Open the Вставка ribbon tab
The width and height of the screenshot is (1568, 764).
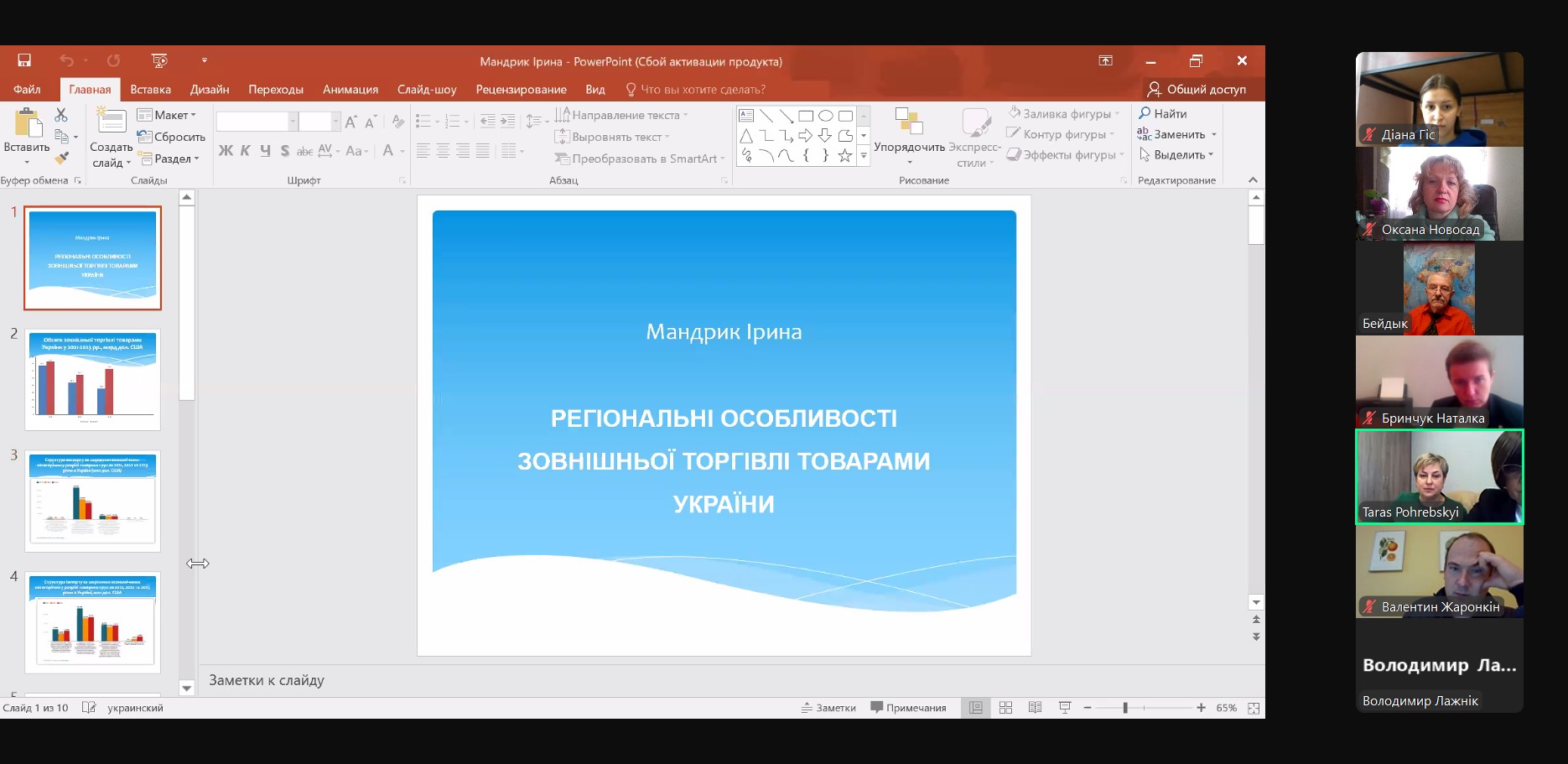pos(150,90)
